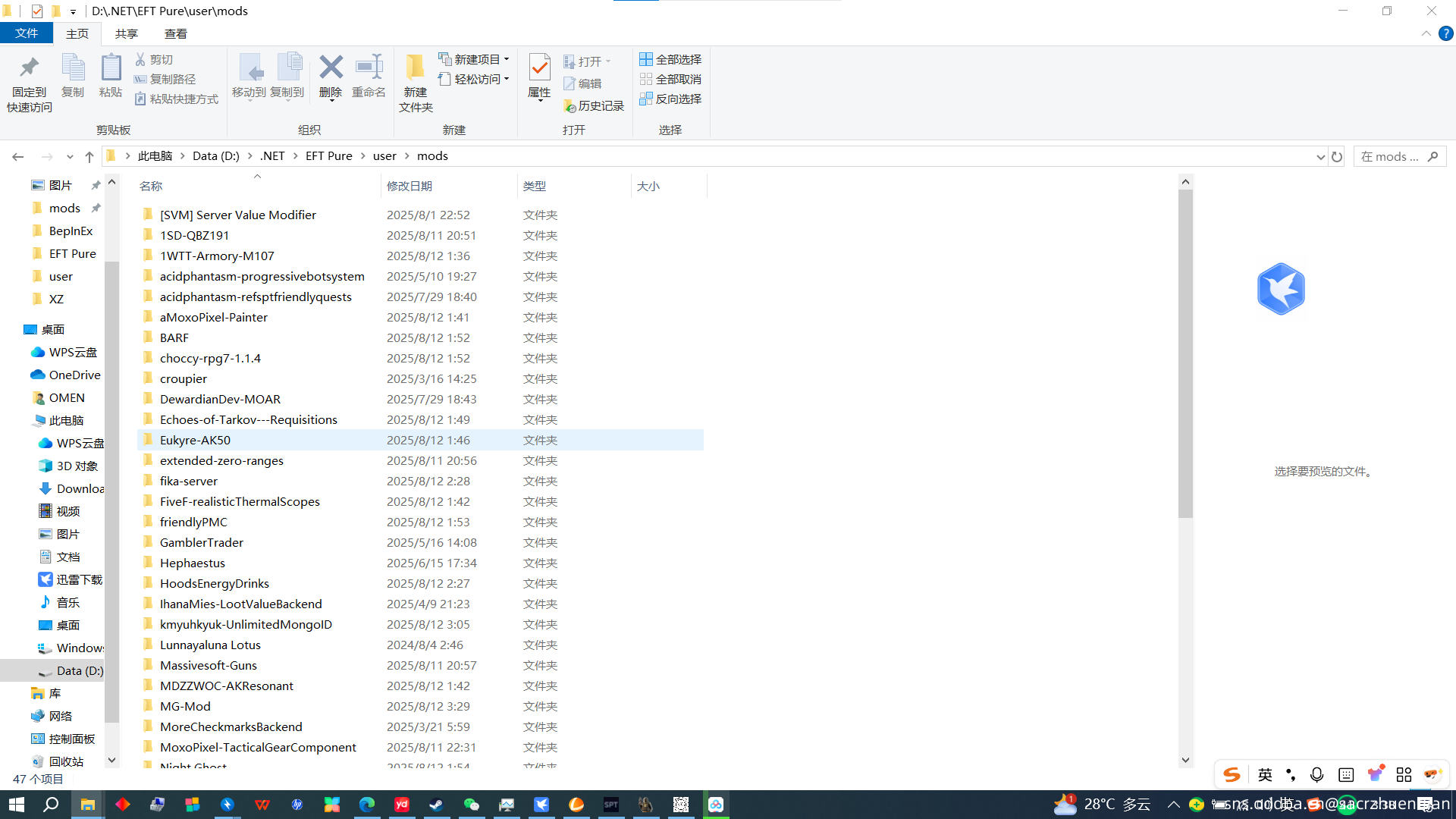This screenshot has height=819, width=1456.
Task: Sort by Size (大小) column header
Action: (669, 186)
